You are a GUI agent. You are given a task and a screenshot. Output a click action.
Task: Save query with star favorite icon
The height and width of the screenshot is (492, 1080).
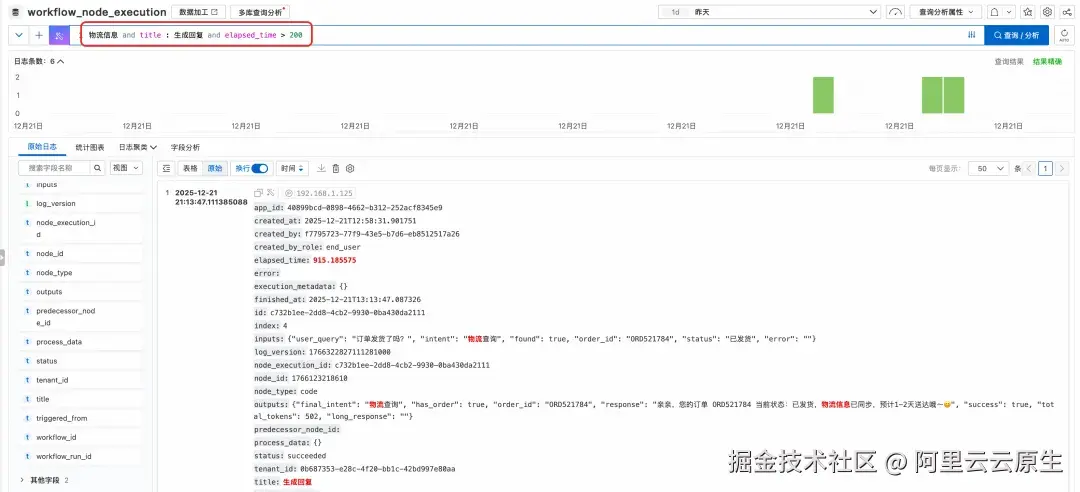(x=1028, y=12)
